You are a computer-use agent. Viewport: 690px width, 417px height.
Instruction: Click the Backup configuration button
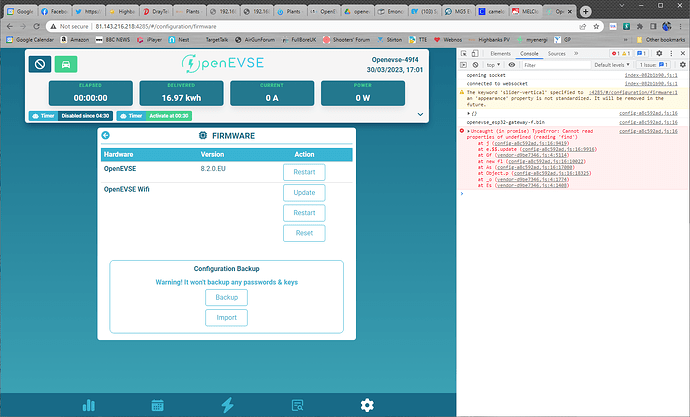pos(227,297)
